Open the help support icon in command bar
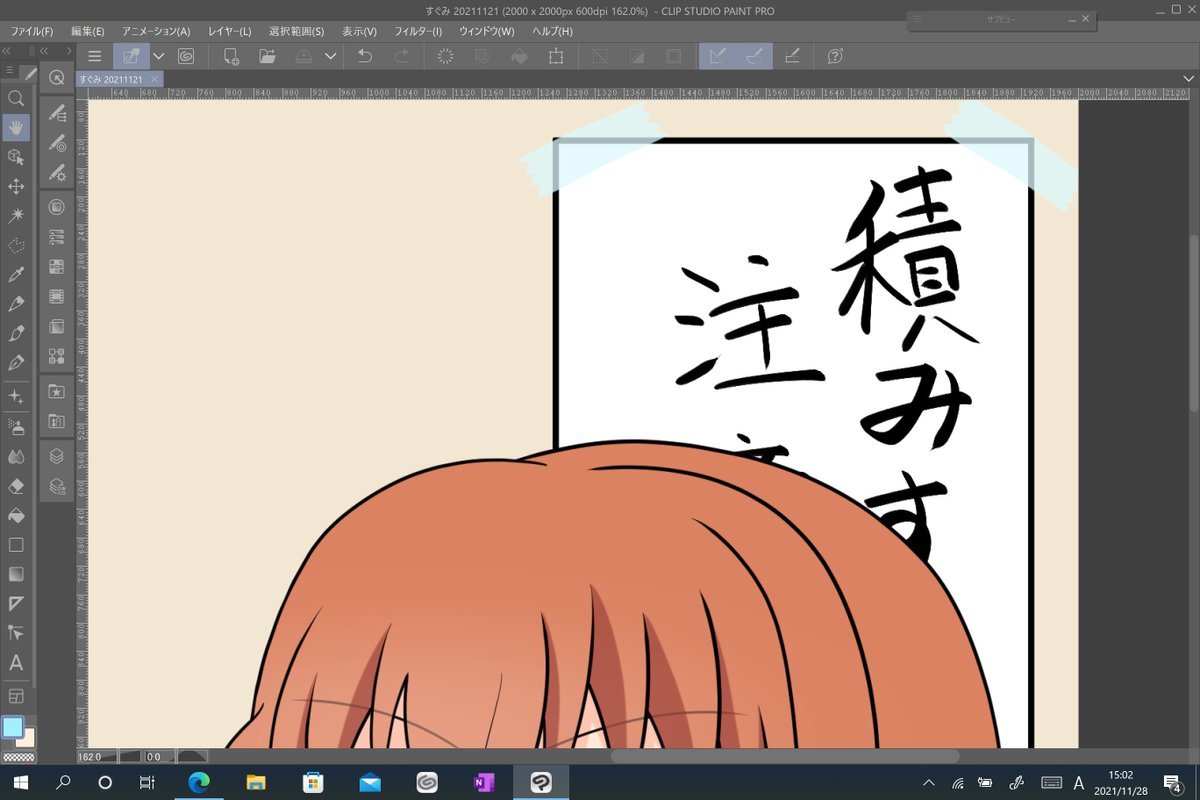This screenshot has width=1200, height=800. pyautogui.click(x=835, y=57)
